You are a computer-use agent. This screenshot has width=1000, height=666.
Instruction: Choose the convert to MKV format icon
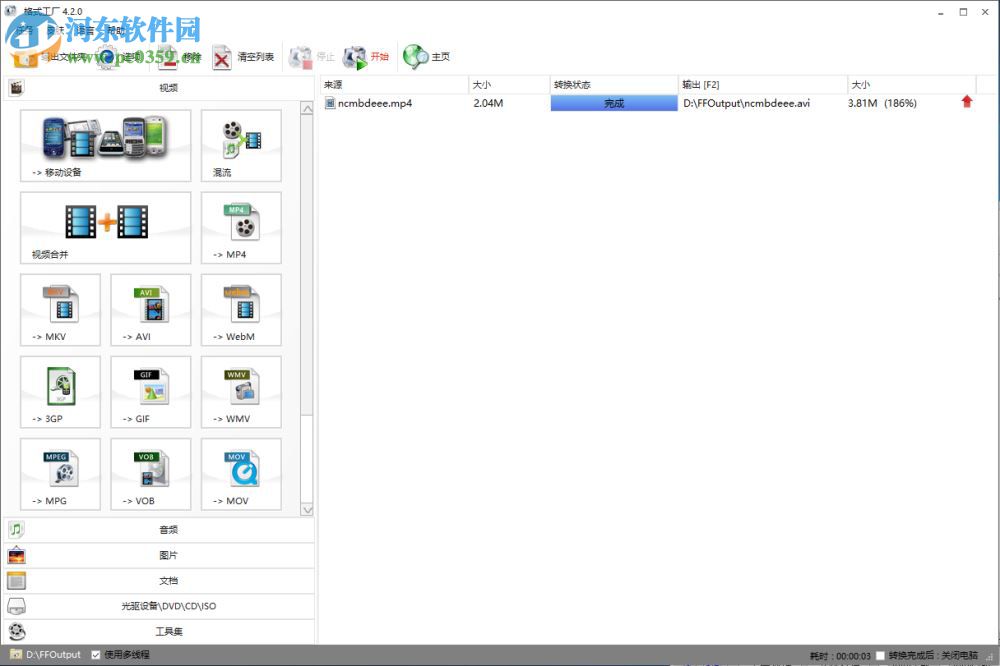tap(60, 309)
